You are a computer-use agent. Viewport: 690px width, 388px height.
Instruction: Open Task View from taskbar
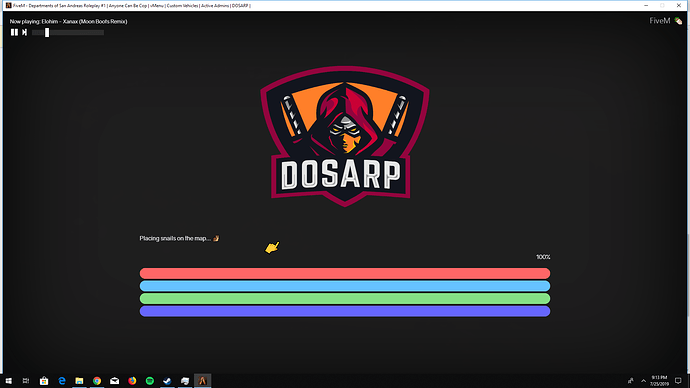[x=26, y=381]
